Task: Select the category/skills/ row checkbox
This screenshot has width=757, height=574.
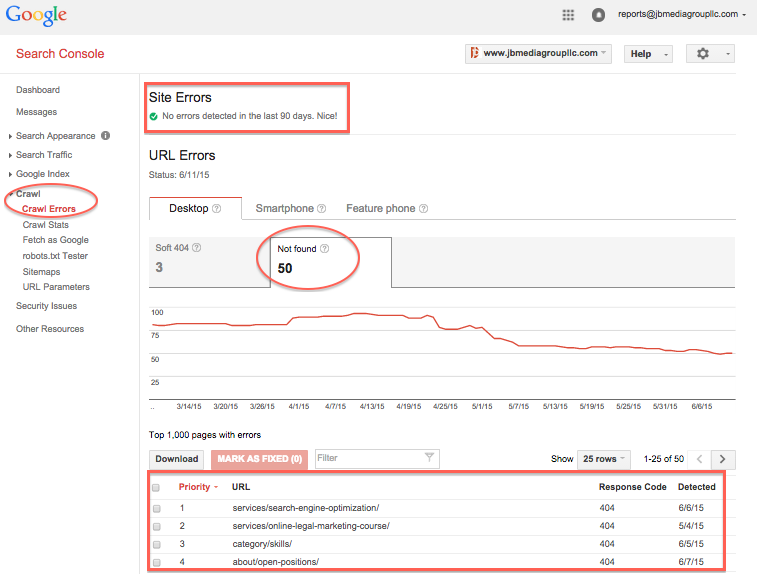Action: (155, 544)
